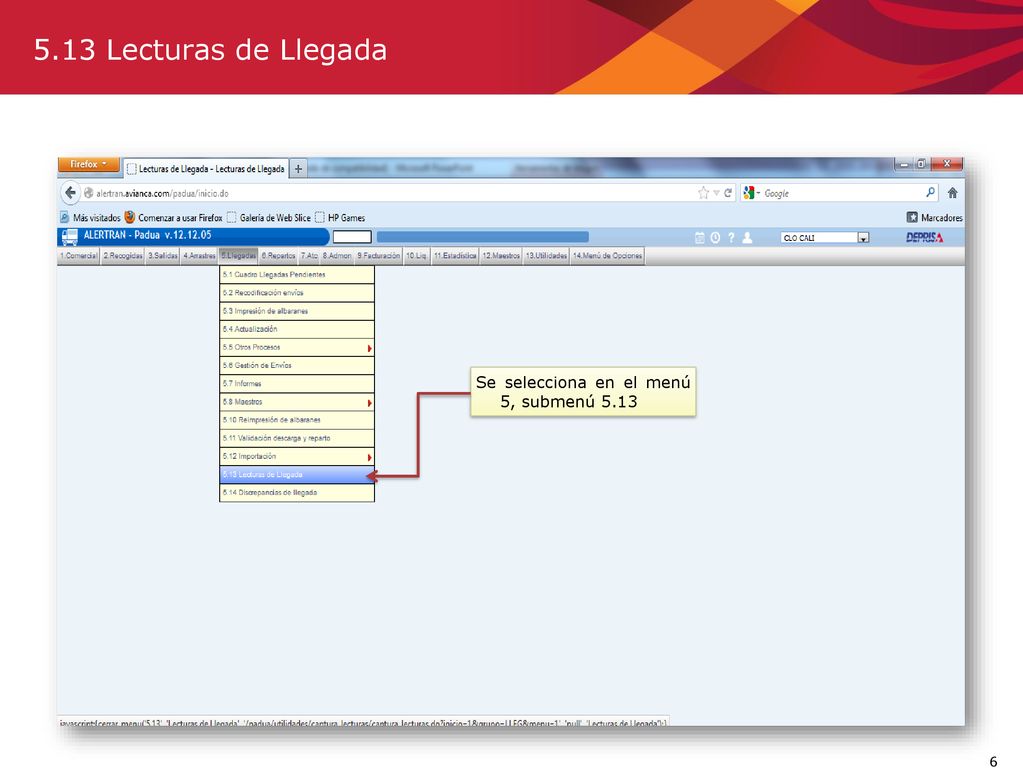Image resolution: width=1023 pixels, height=783 pixels.
Task: Click the DEPRISA logo
Action: [x=924, y=238]
